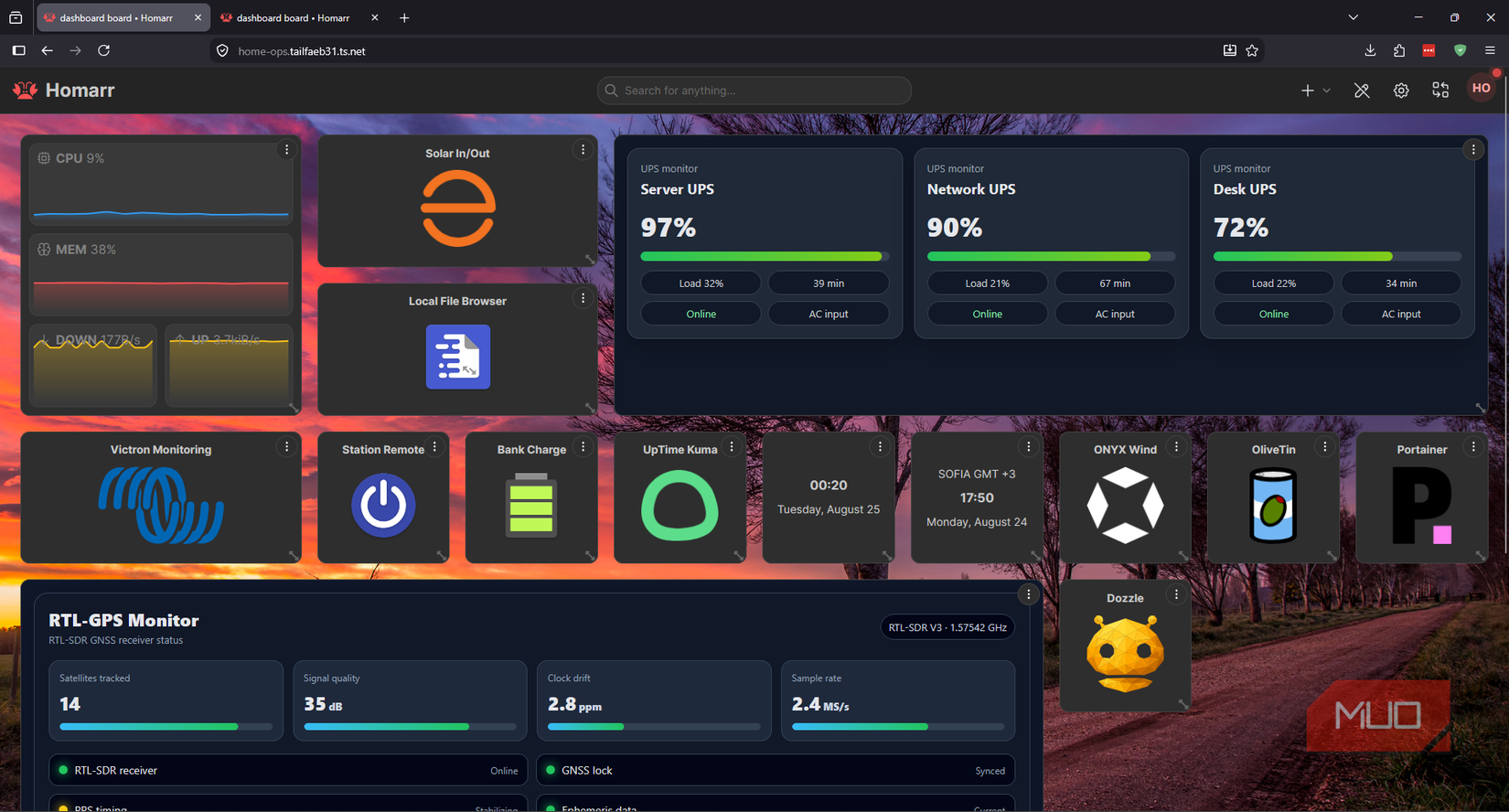Open the browser hamburger menu
The image size is (1509, 812).
click(1490, 51)
